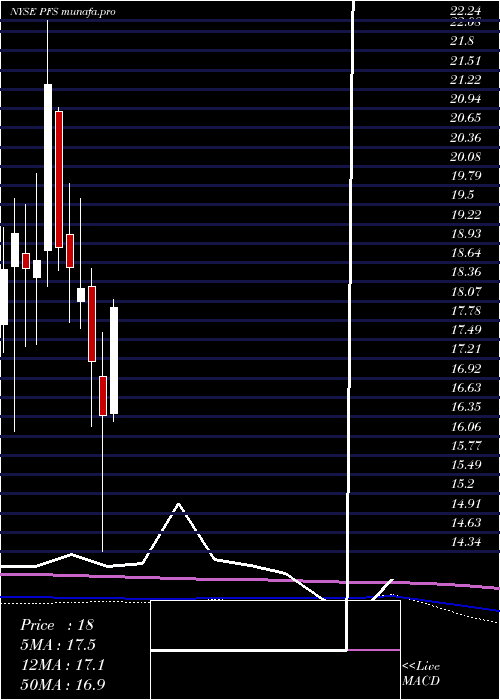Click the 20.08 price axis label
500x700 pixels.
click(465, 157)
